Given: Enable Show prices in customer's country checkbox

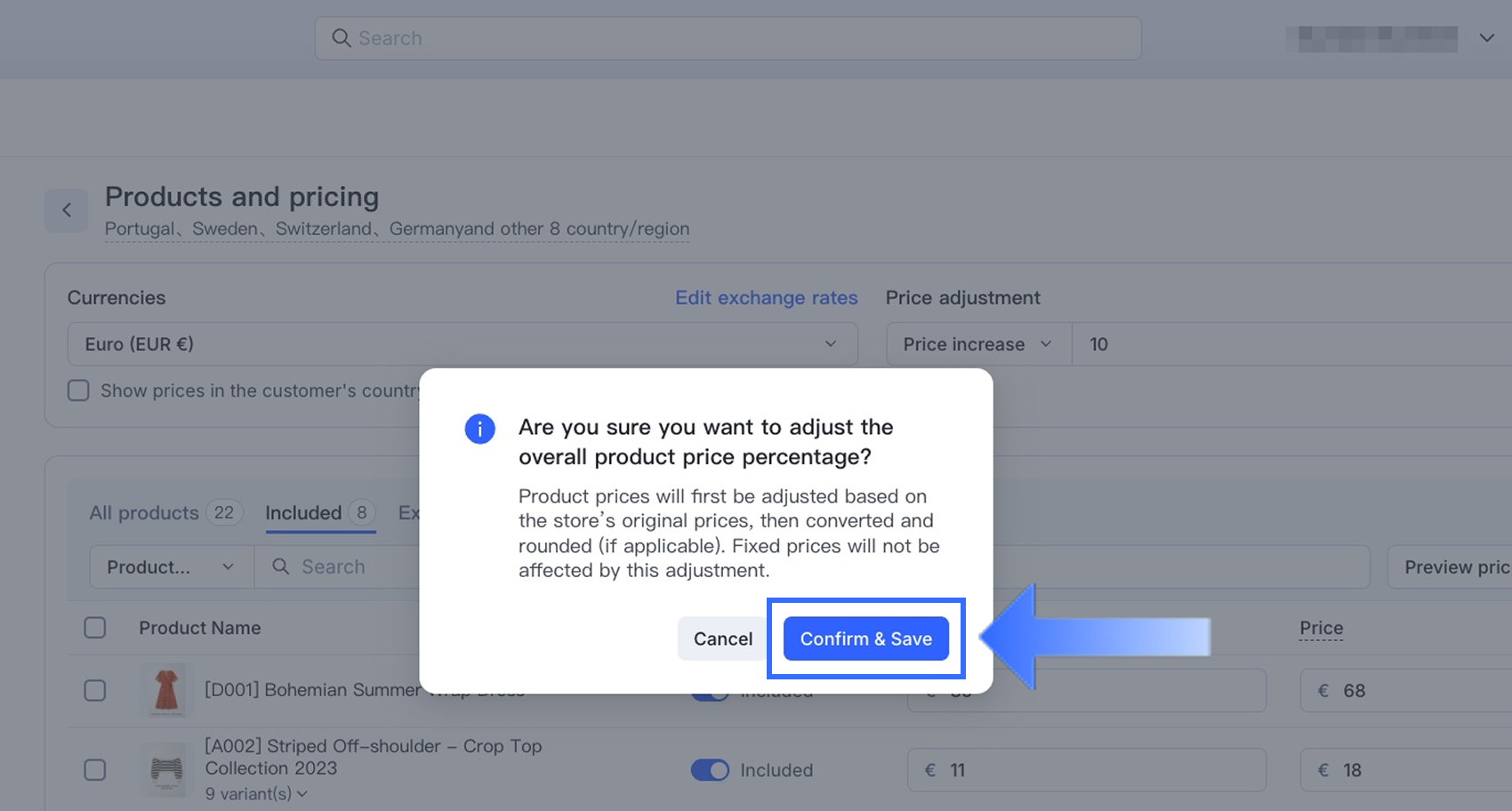Looking at the screenshot, I should coord(79,390).
